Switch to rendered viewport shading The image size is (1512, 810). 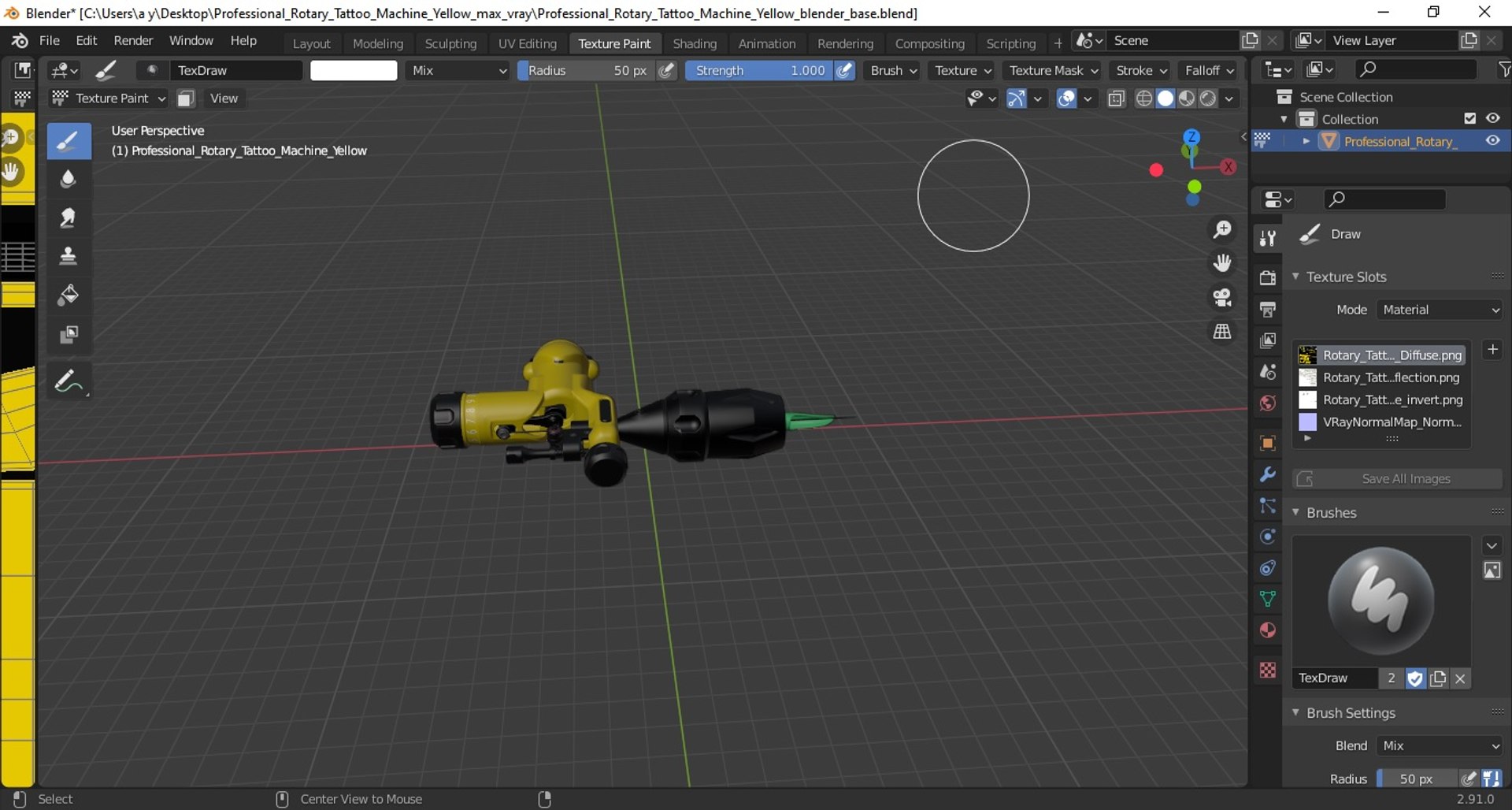(1207, 98)
